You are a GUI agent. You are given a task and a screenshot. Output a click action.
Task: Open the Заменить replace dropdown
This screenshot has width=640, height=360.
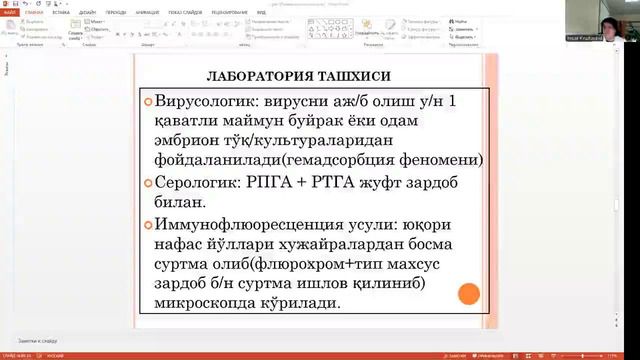[x=463, y=29]
